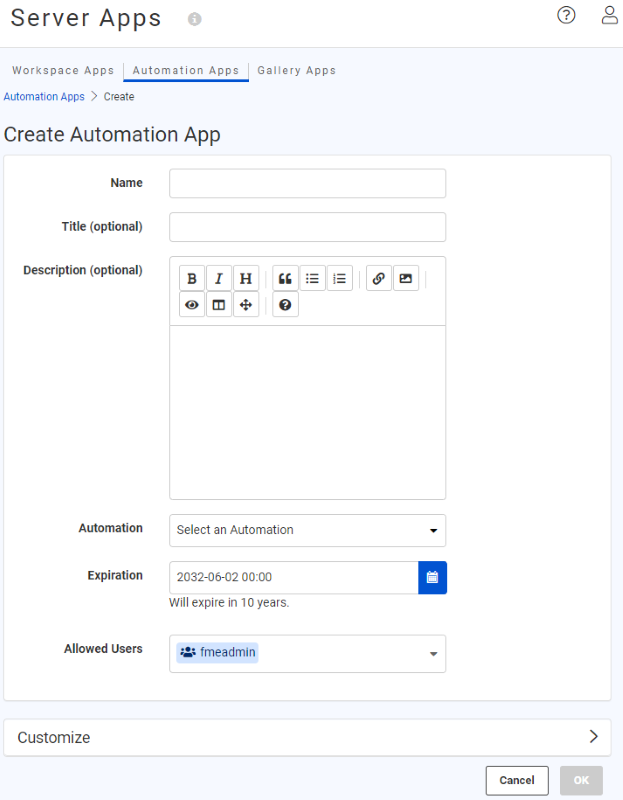Click into the Title (optional) field
Screen dimensions: 623x800
pyautogui.click(x=308, y=227)
